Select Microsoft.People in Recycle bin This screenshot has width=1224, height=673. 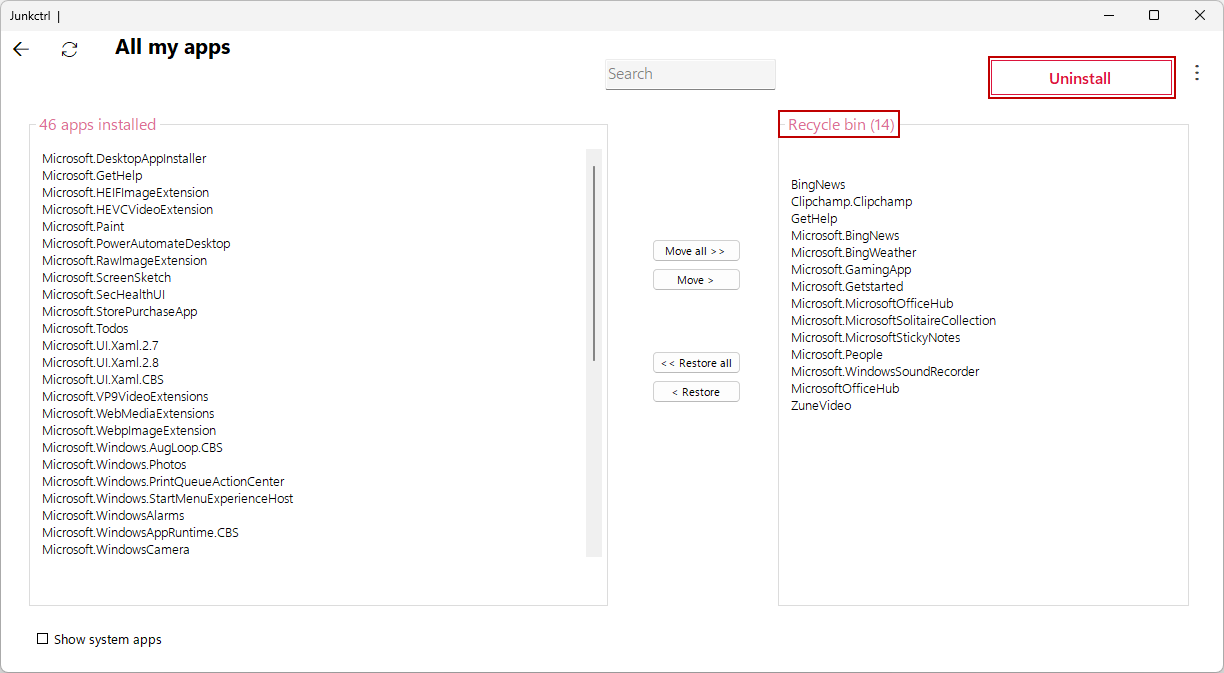click(837, 355)
